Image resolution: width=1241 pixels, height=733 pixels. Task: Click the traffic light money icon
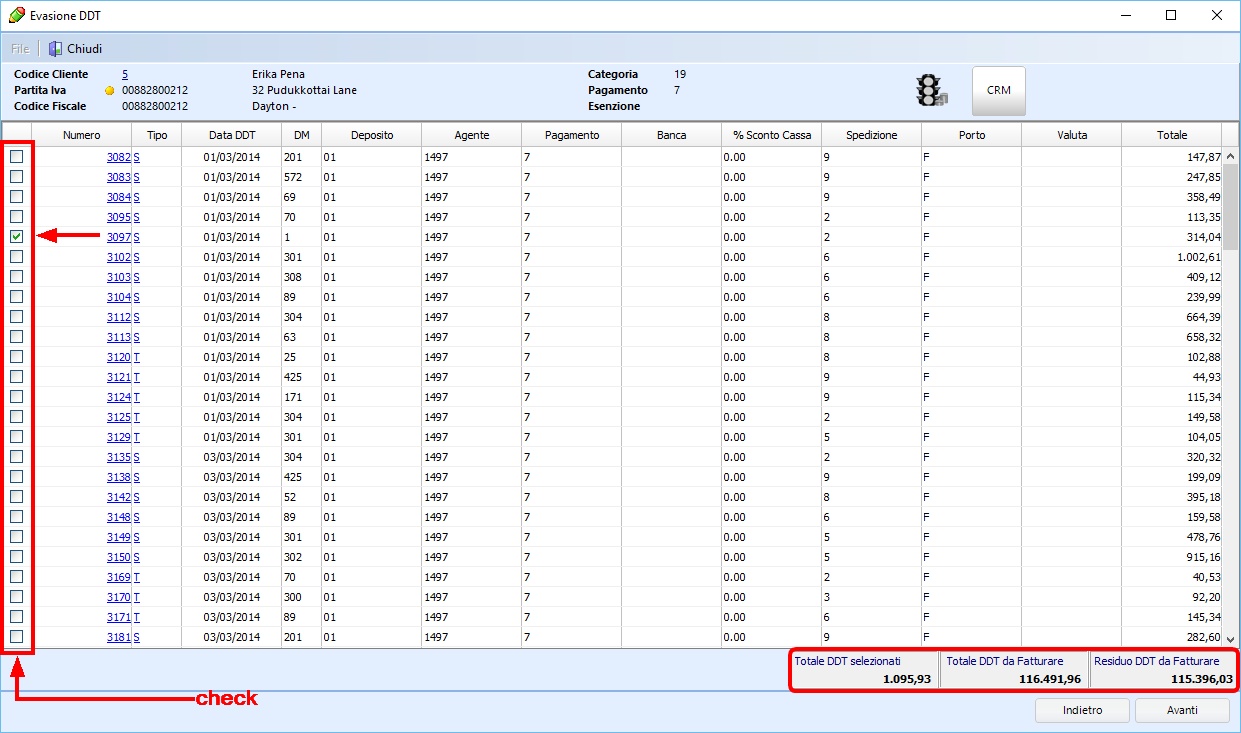[932, 91]
